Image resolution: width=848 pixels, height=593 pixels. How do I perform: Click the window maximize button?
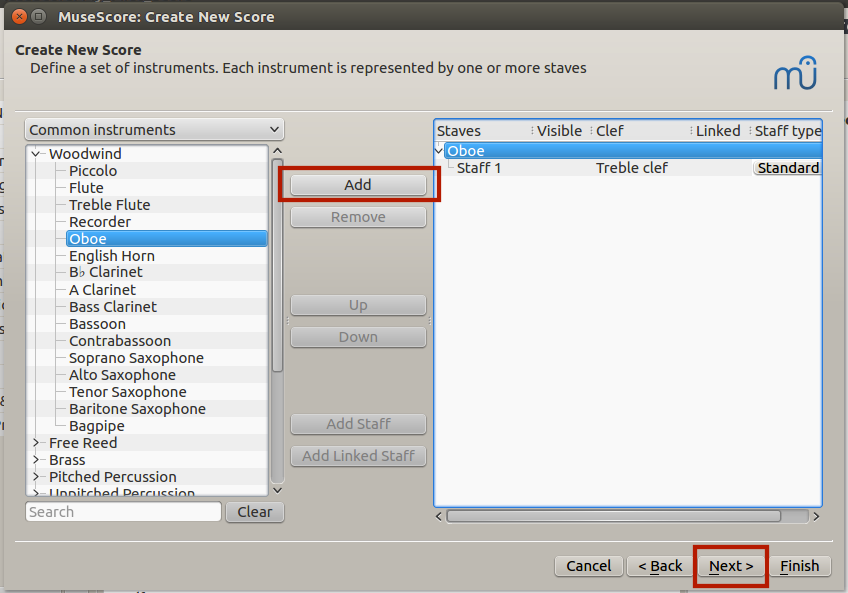[x=38, y=17]
